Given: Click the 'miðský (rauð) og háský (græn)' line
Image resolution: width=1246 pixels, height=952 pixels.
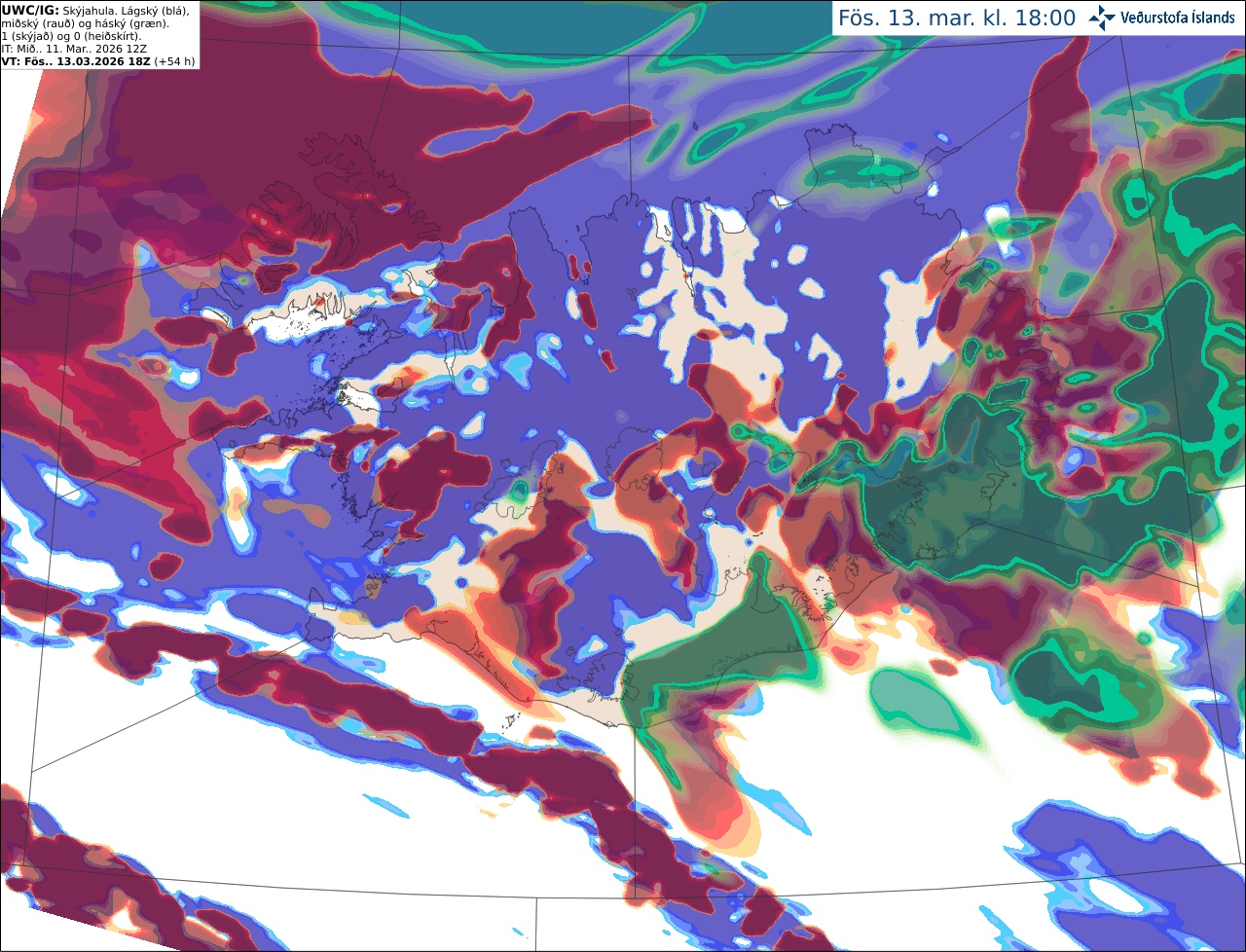Looking at the screenshot, I should (85, 23).
